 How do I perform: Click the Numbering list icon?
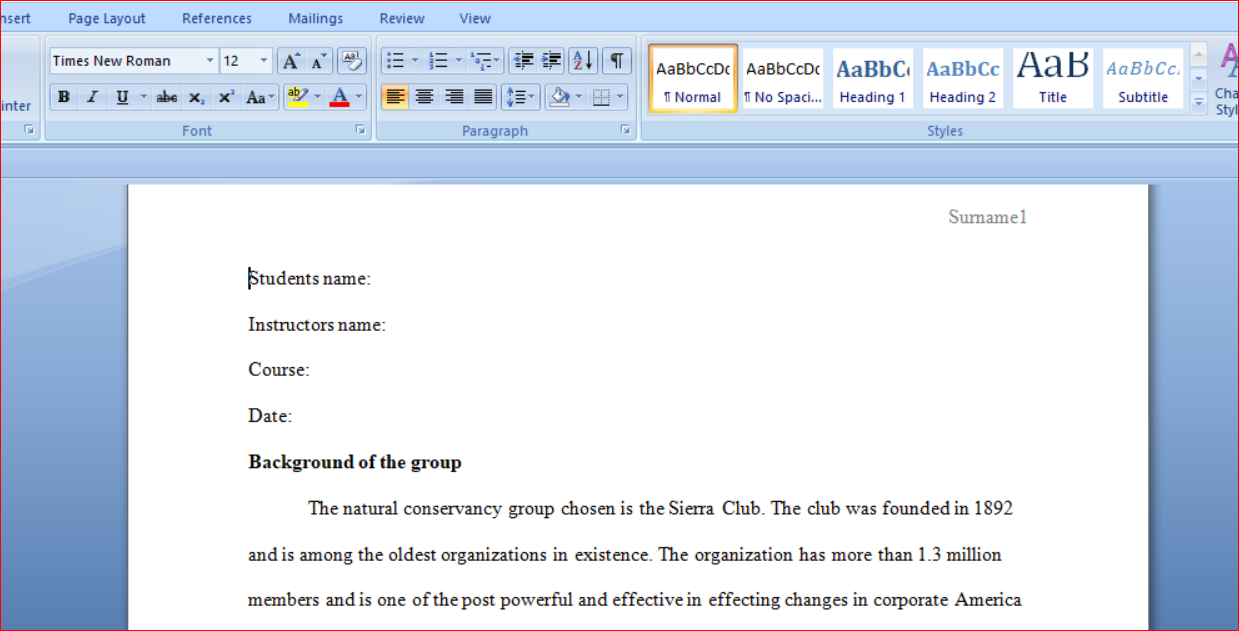[437, 61]
